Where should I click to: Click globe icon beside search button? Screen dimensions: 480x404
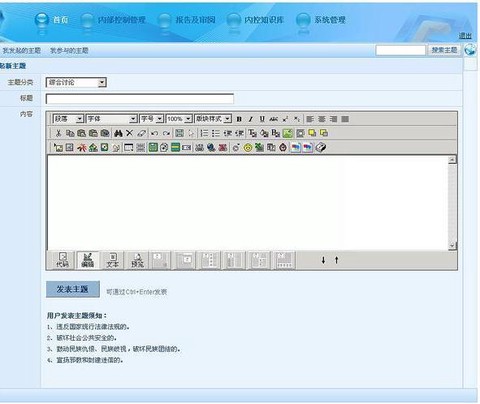pos(470,50)
